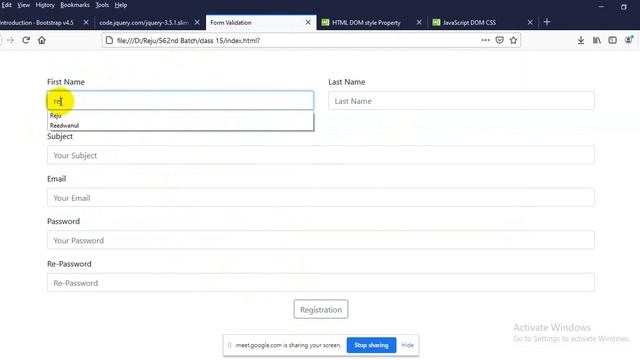Select the Reju autocomplete suggestion
The height and width of the screenshot is (360, 640).
coord(180,116)
